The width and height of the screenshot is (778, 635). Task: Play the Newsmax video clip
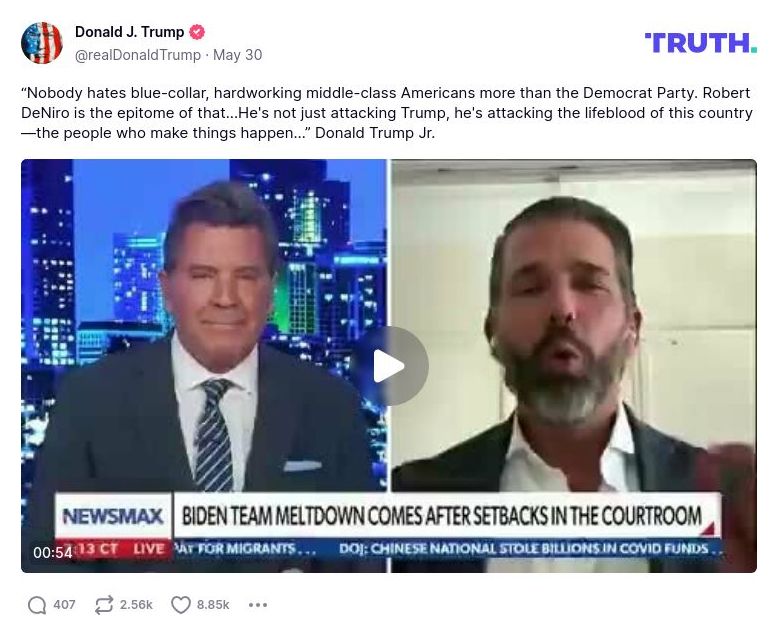pos(389,366)
